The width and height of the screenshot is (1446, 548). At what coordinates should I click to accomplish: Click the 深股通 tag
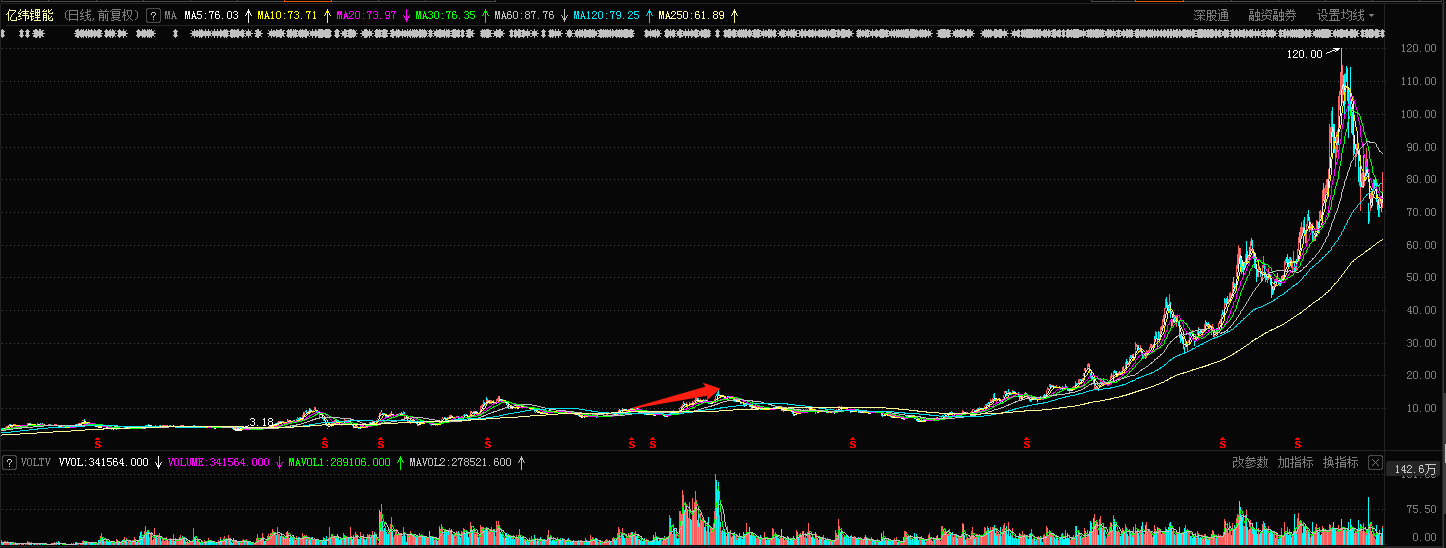tap(1211, 16)
